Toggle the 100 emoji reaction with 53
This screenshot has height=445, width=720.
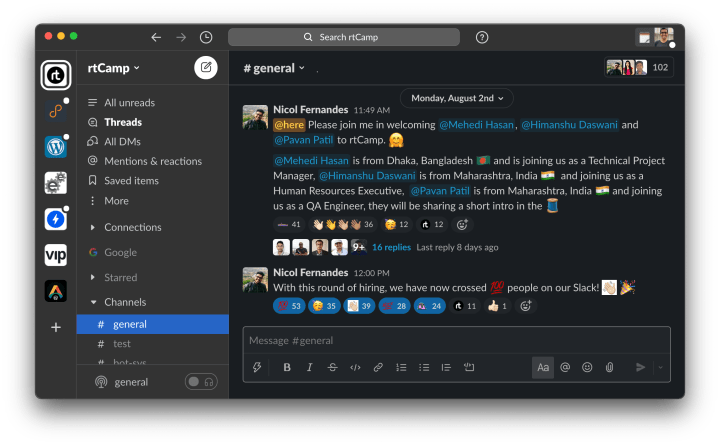[289, 306]
